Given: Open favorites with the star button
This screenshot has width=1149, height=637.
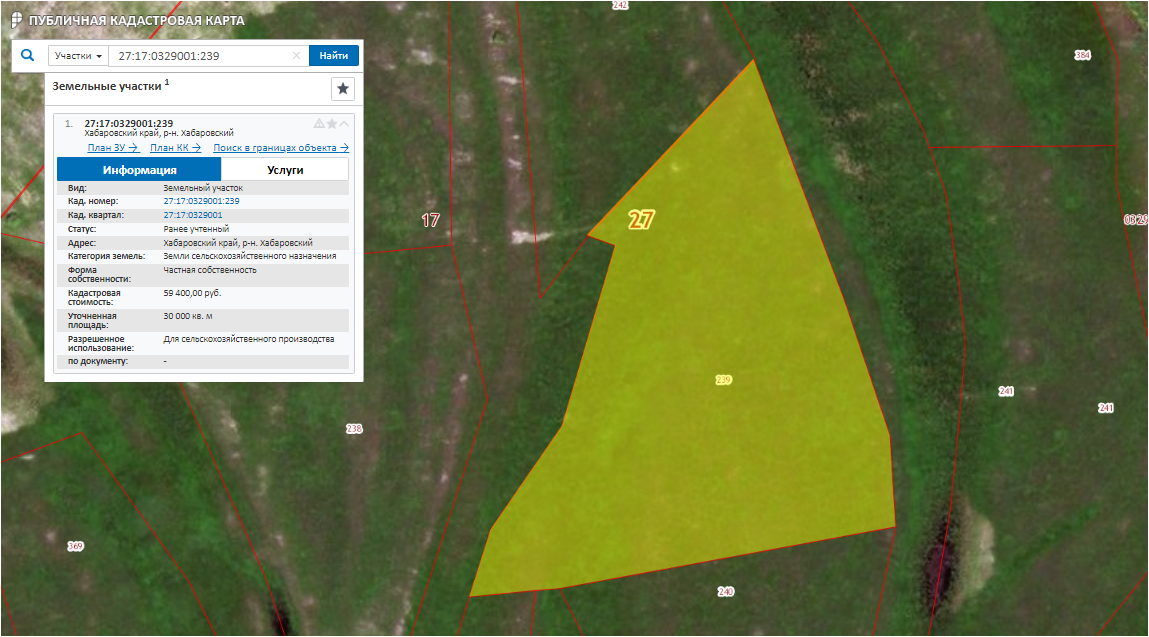Looking at the screenshot, I should point(343,89).
